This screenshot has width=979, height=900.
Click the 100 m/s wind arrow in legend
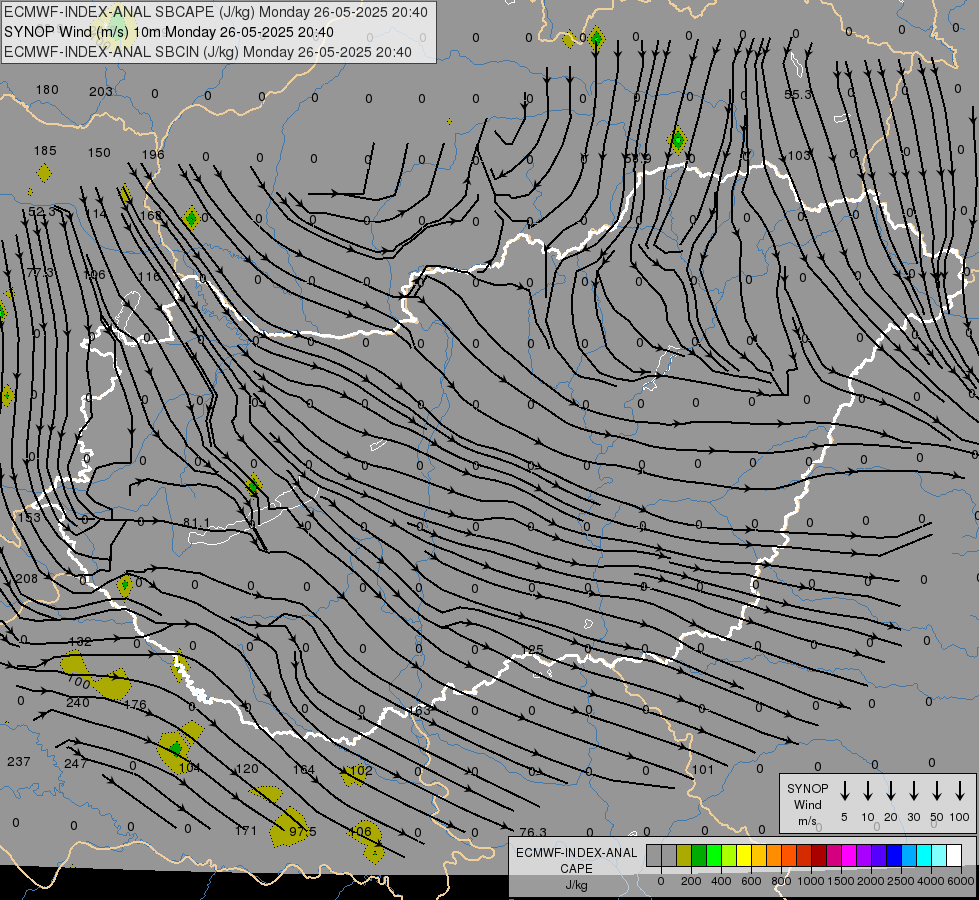pyautogui.click(x=960, y=790)
